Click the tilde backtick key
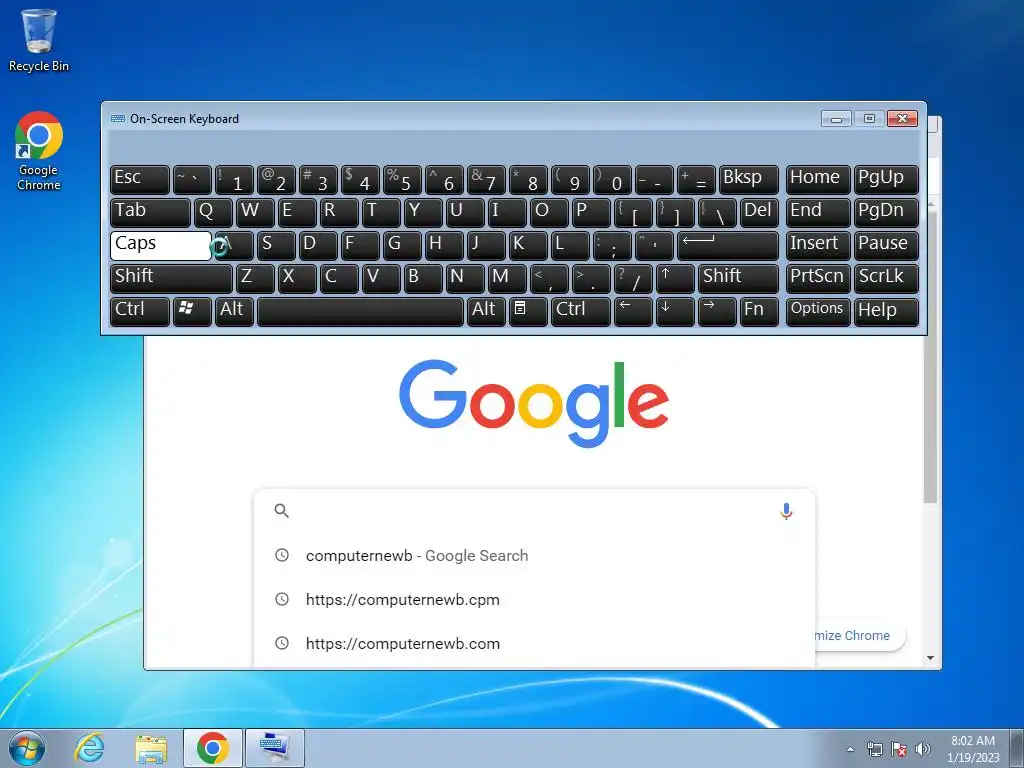 coord(192,180)
